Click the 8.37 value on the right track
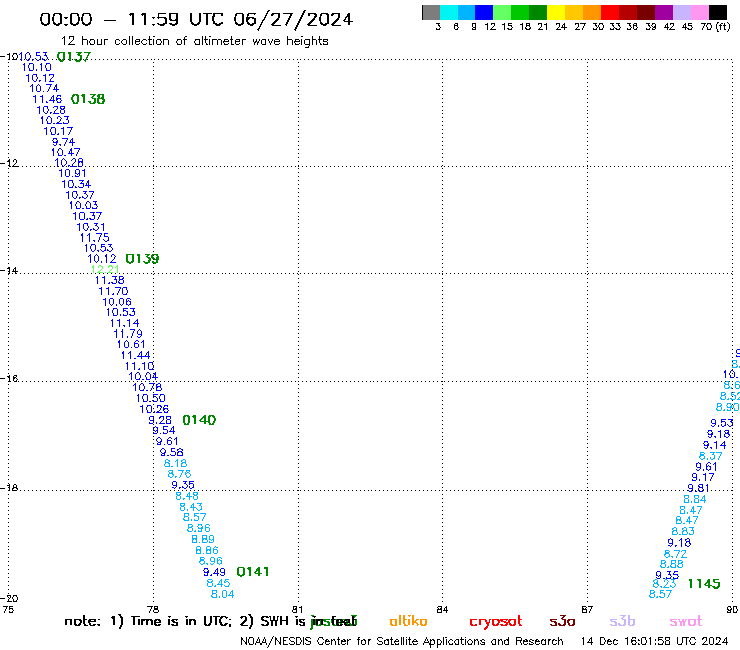 pyautogui.click(x=710, y=456)
